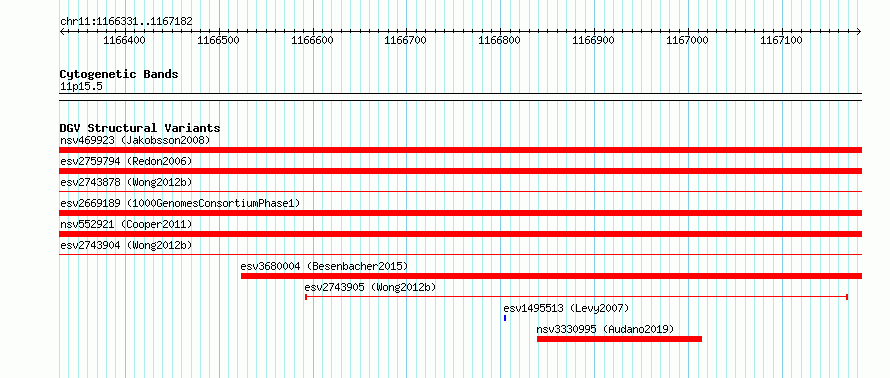Click the red bar under nsv552921 (Cooper2011)
Image resolution: width=890 pixels, height=378 pixels.
tap(460, 234)
